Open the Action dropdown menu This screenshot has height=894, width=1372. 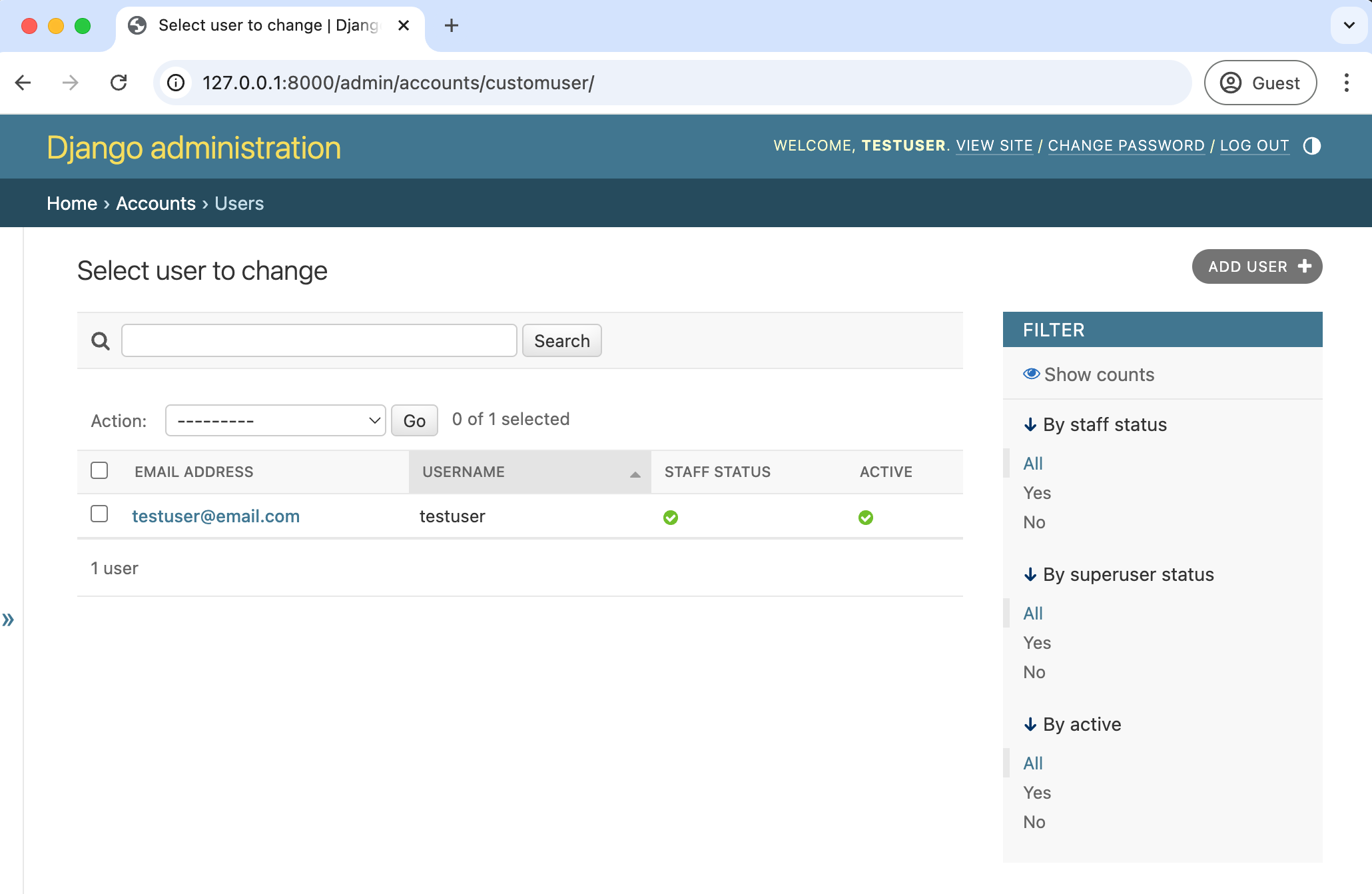pyautogui.click(x=275, y=420)
